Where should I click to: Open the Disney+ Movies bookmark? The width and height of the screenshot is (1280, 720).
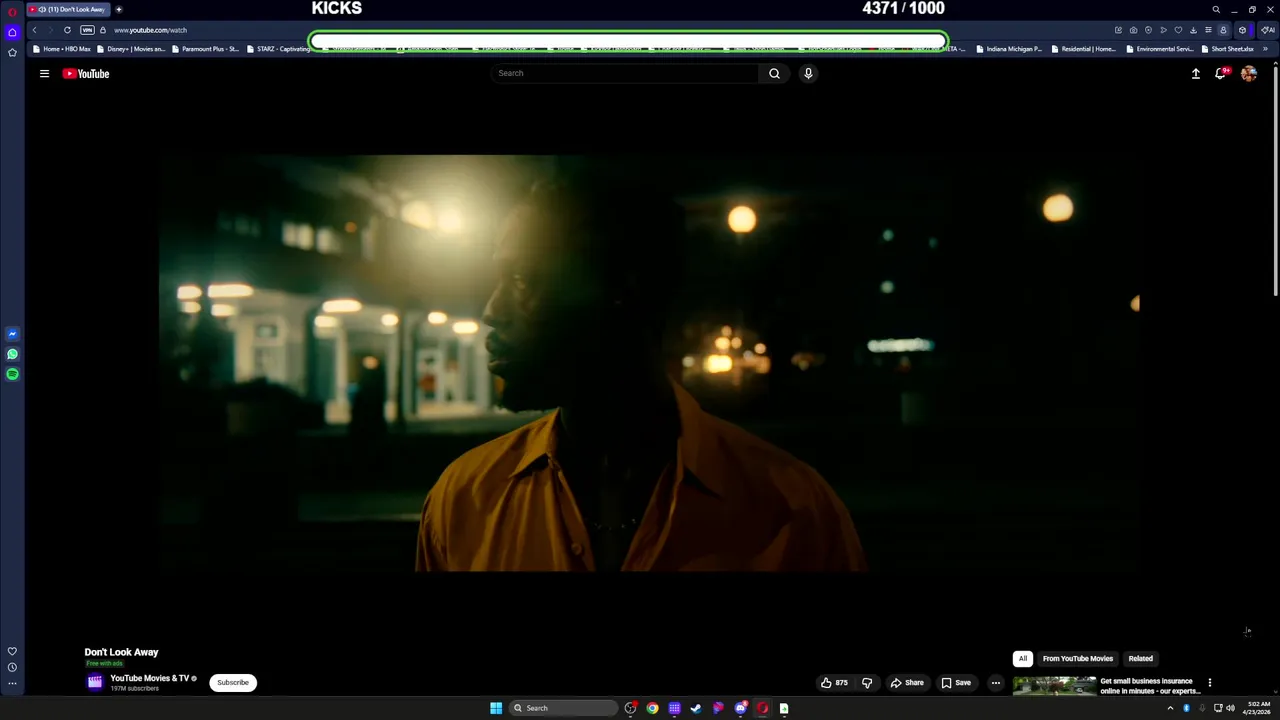[130, 49]
